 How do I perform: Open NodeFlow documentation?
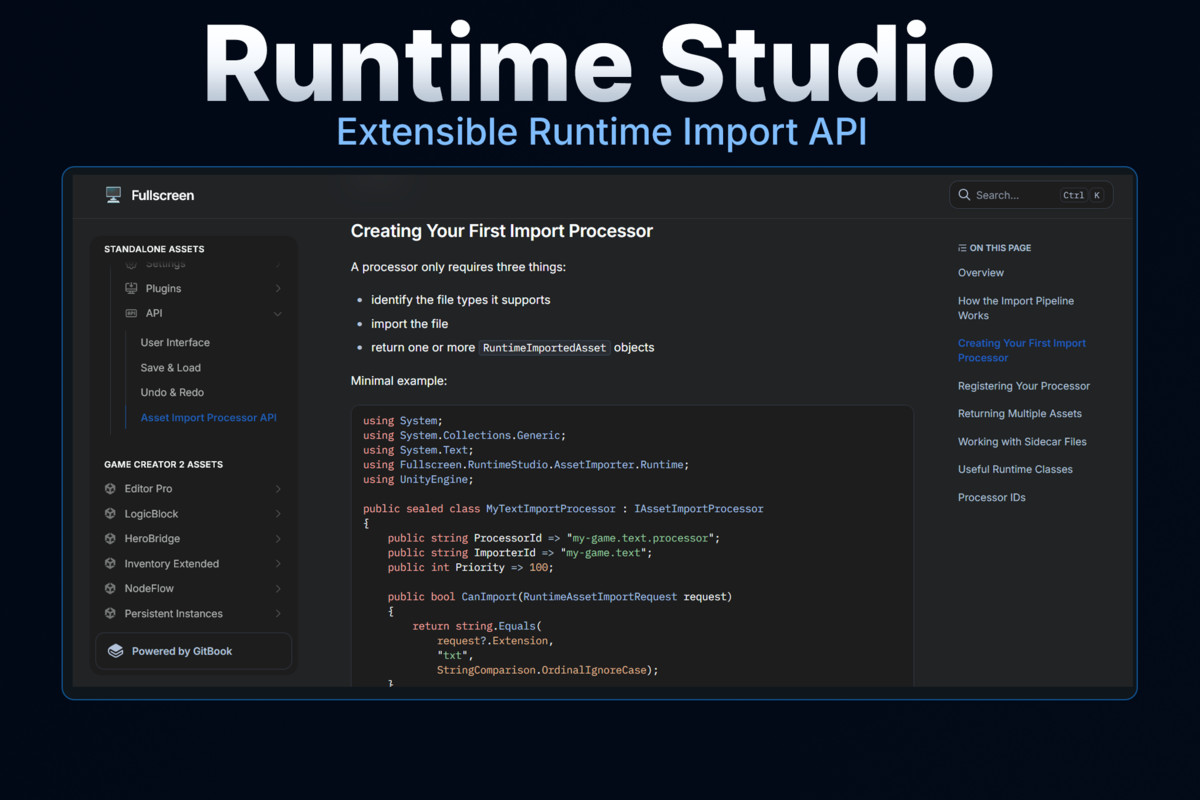pos(149,589)
